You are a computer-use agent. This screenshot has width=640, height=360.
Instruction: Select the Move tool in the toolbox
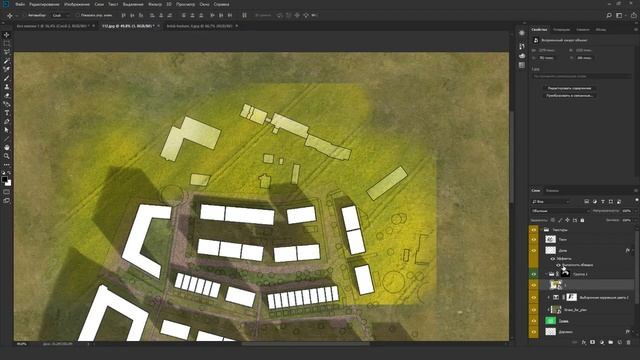7,35
